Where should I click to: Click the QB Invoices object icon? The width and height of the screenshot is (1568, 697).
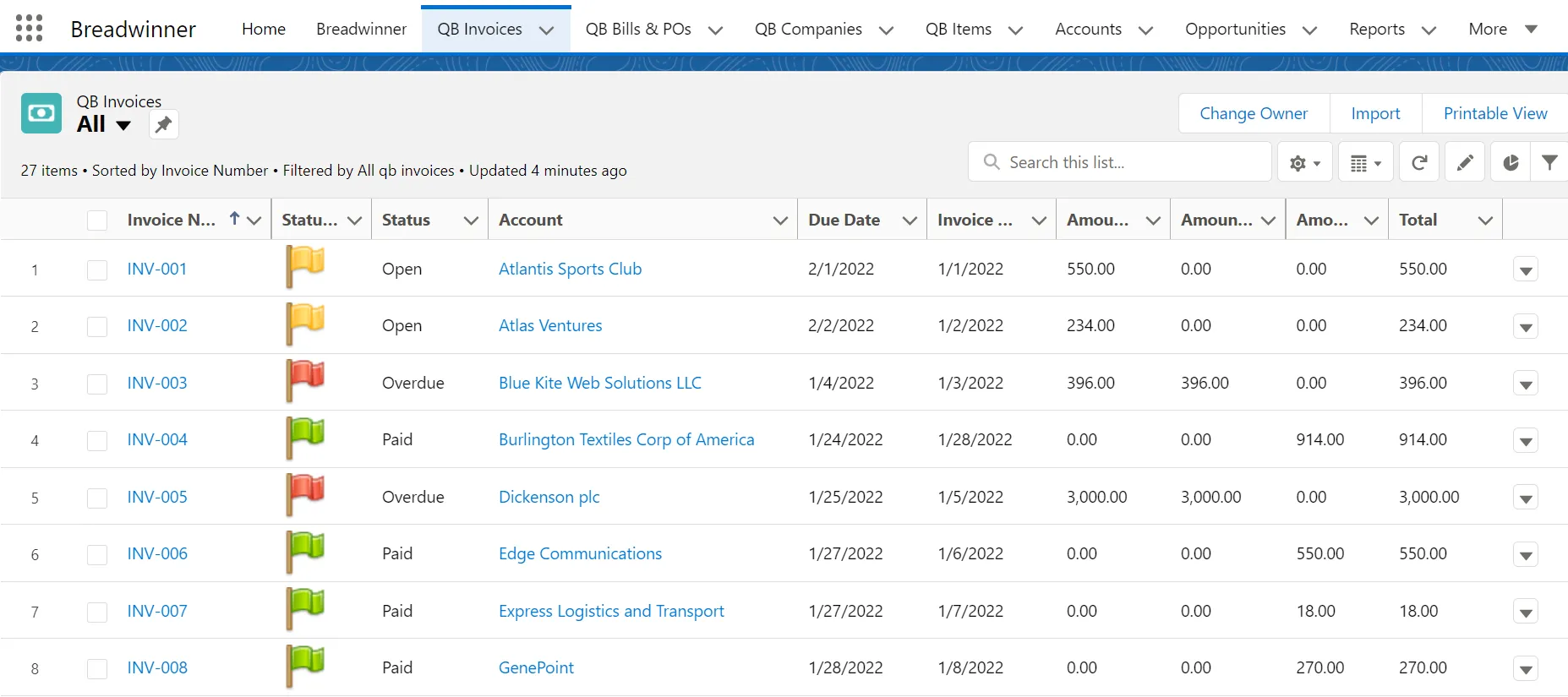(41, 113)
